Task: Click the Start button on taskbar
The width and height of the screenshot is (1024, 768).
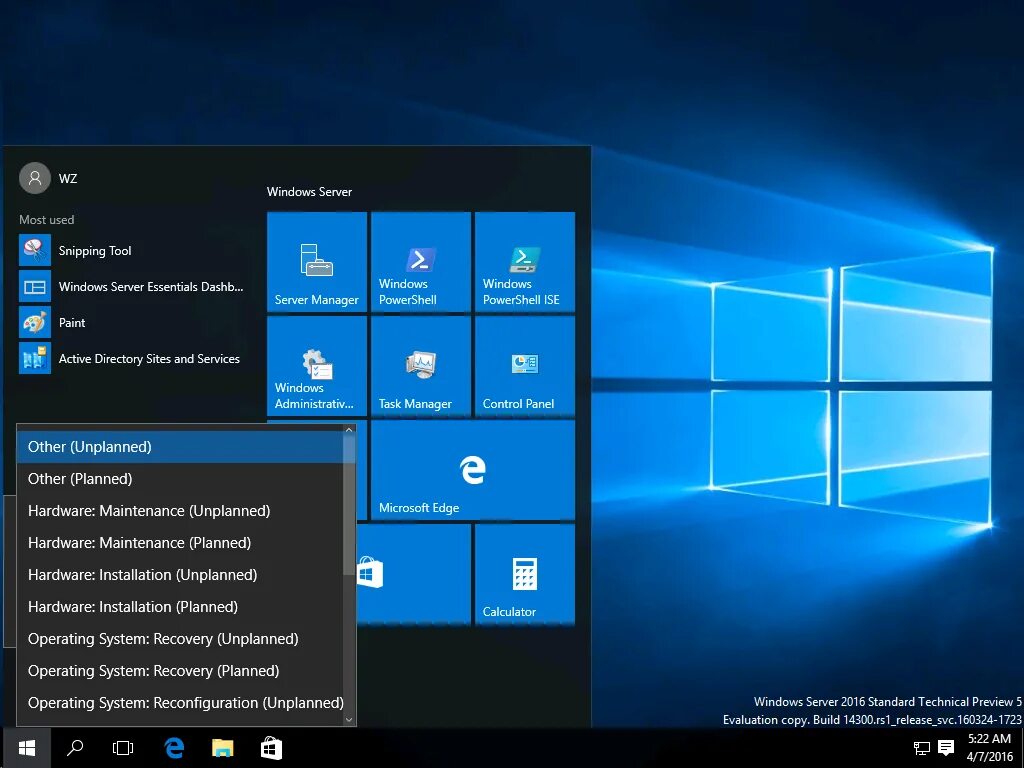Action: [26, 748]
